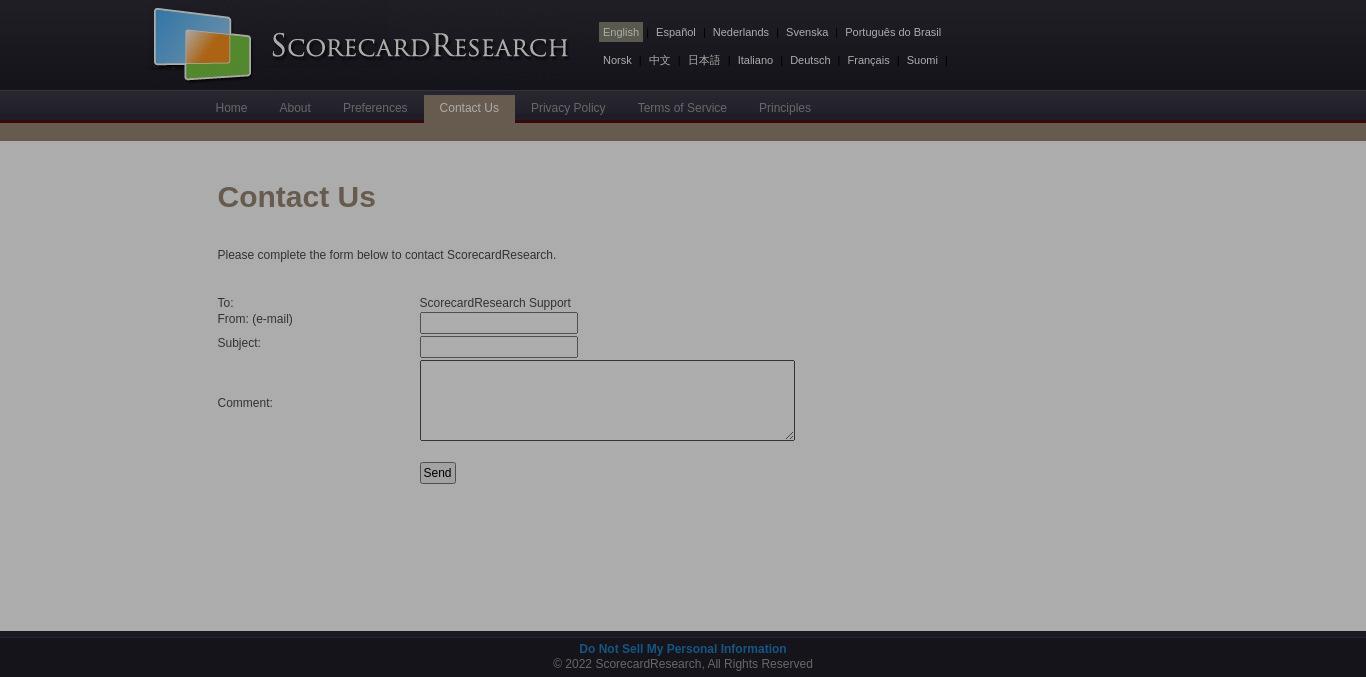Click the Contact Us page heading

(x=297, y=197)
